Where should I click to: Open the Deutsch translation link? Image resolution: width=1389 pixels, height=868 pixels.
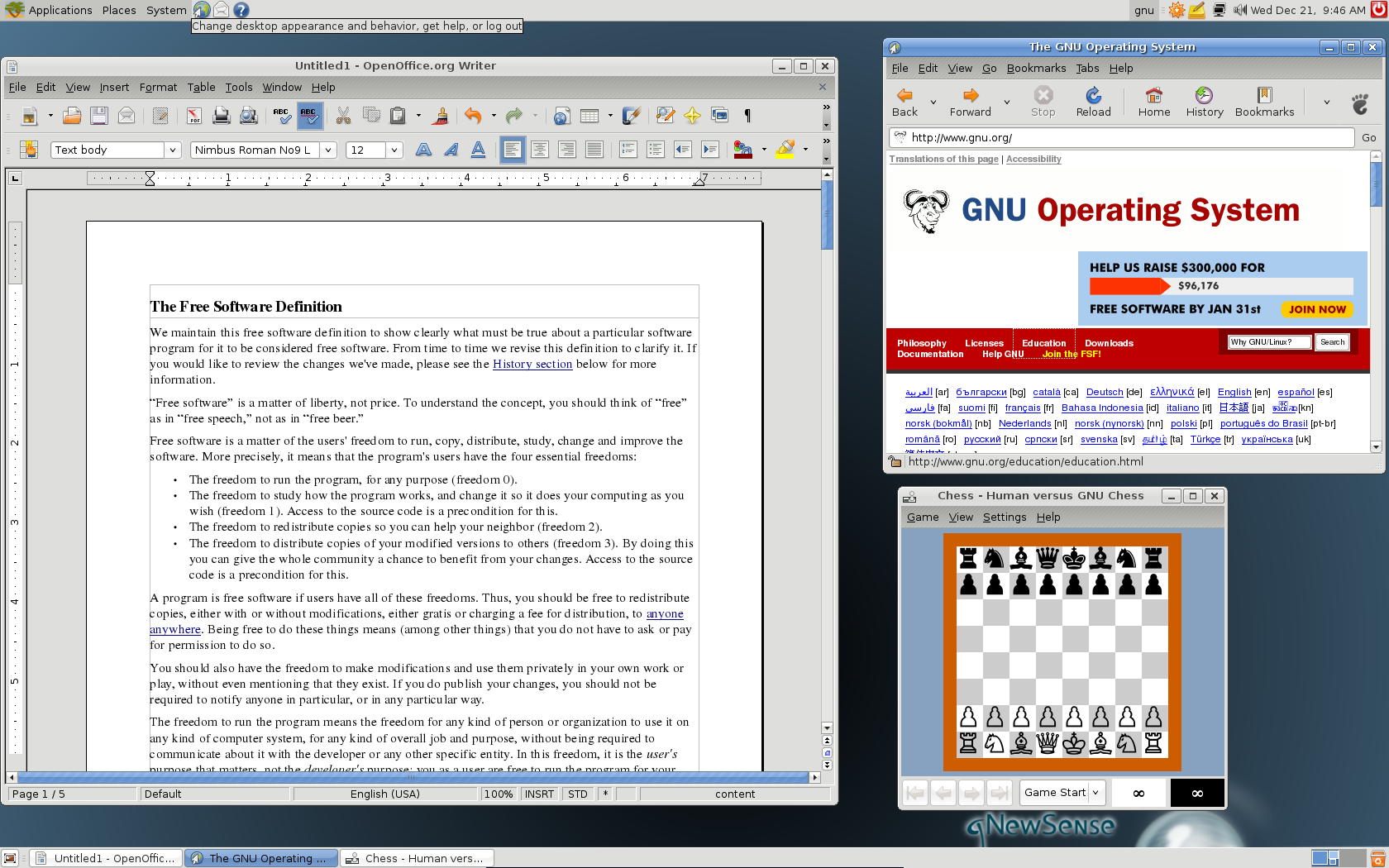1105,393
